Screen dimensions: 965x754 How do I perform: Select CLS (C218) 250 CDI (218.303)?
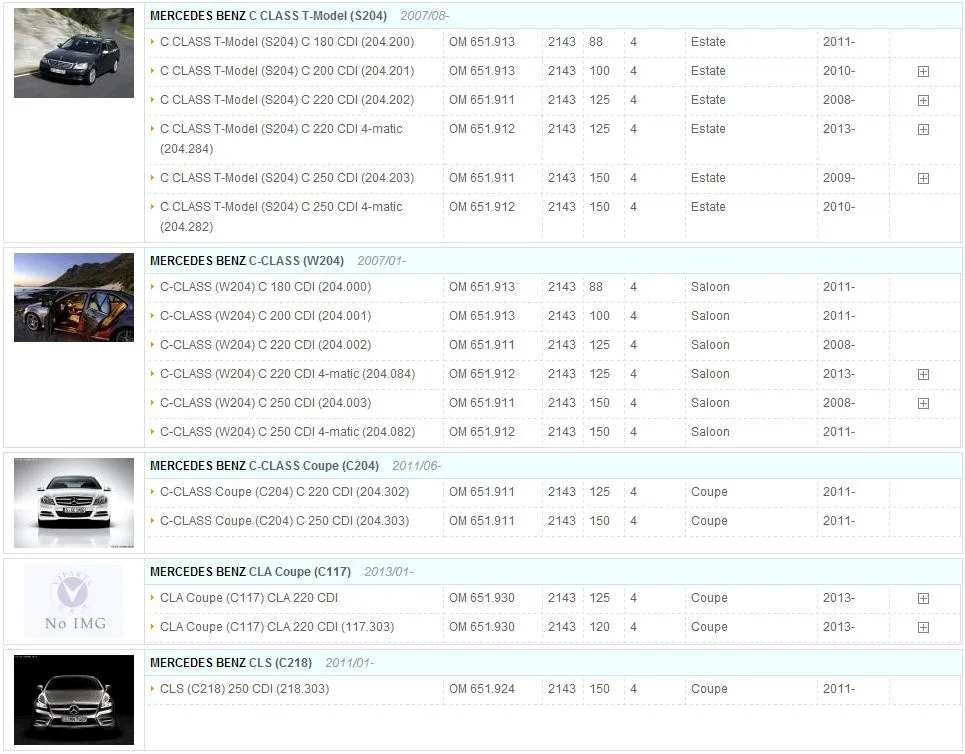point(244,689)
